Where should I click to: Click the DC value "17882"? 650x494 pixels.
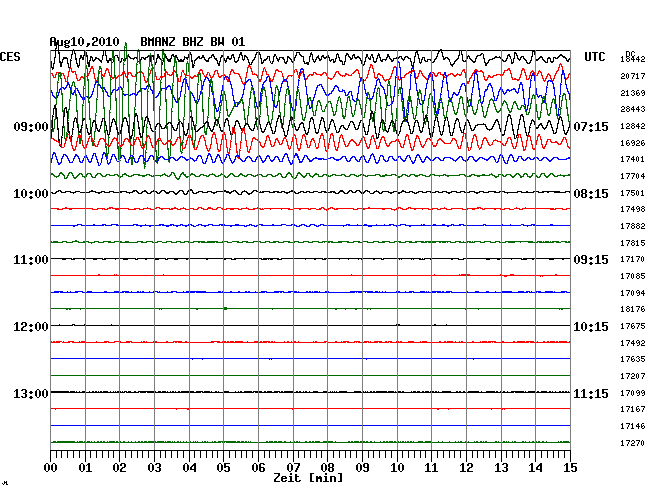pos(633,226)
